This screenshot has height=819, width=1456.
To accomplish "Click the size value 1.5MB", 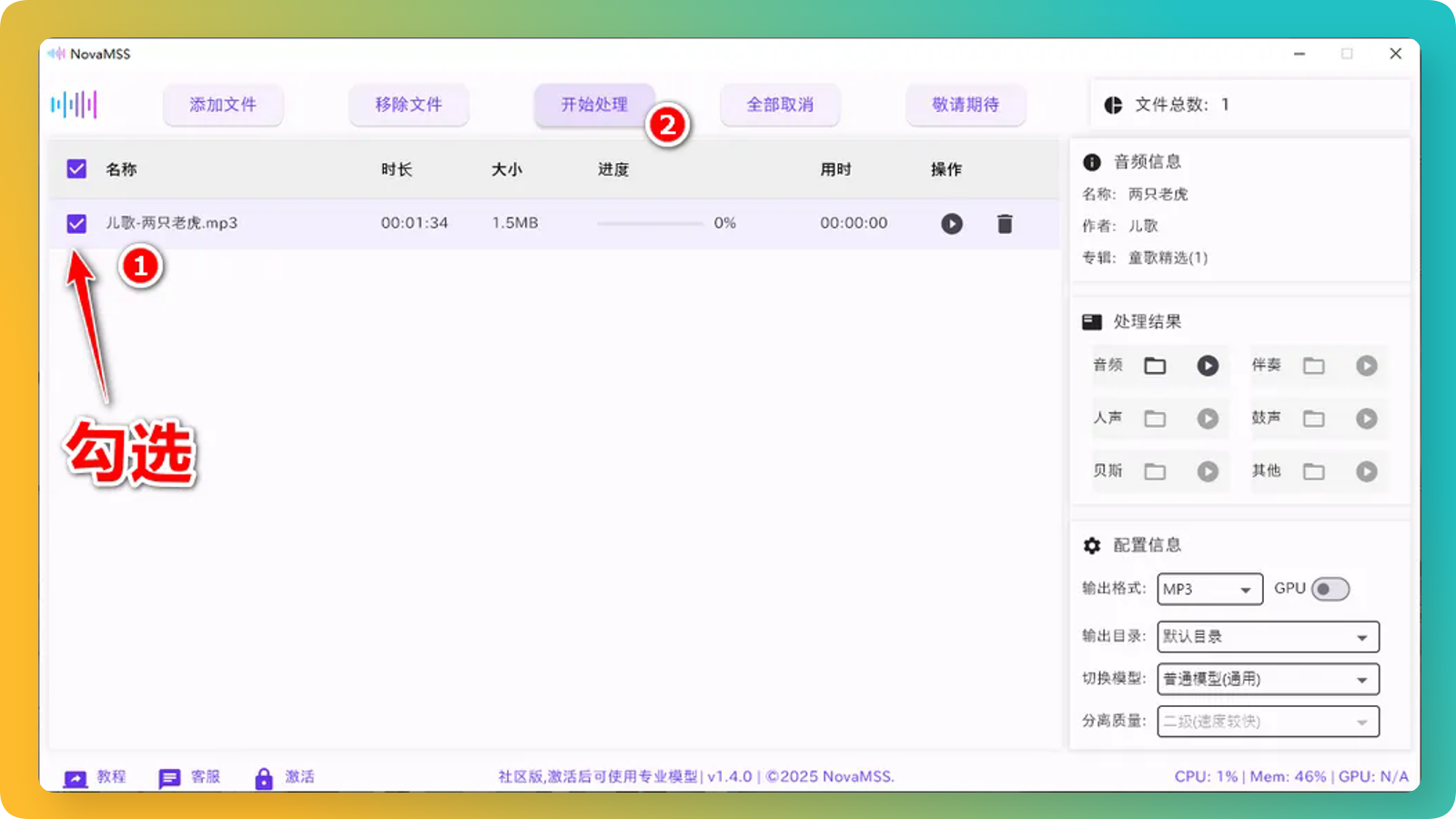I will coord(515,223).
